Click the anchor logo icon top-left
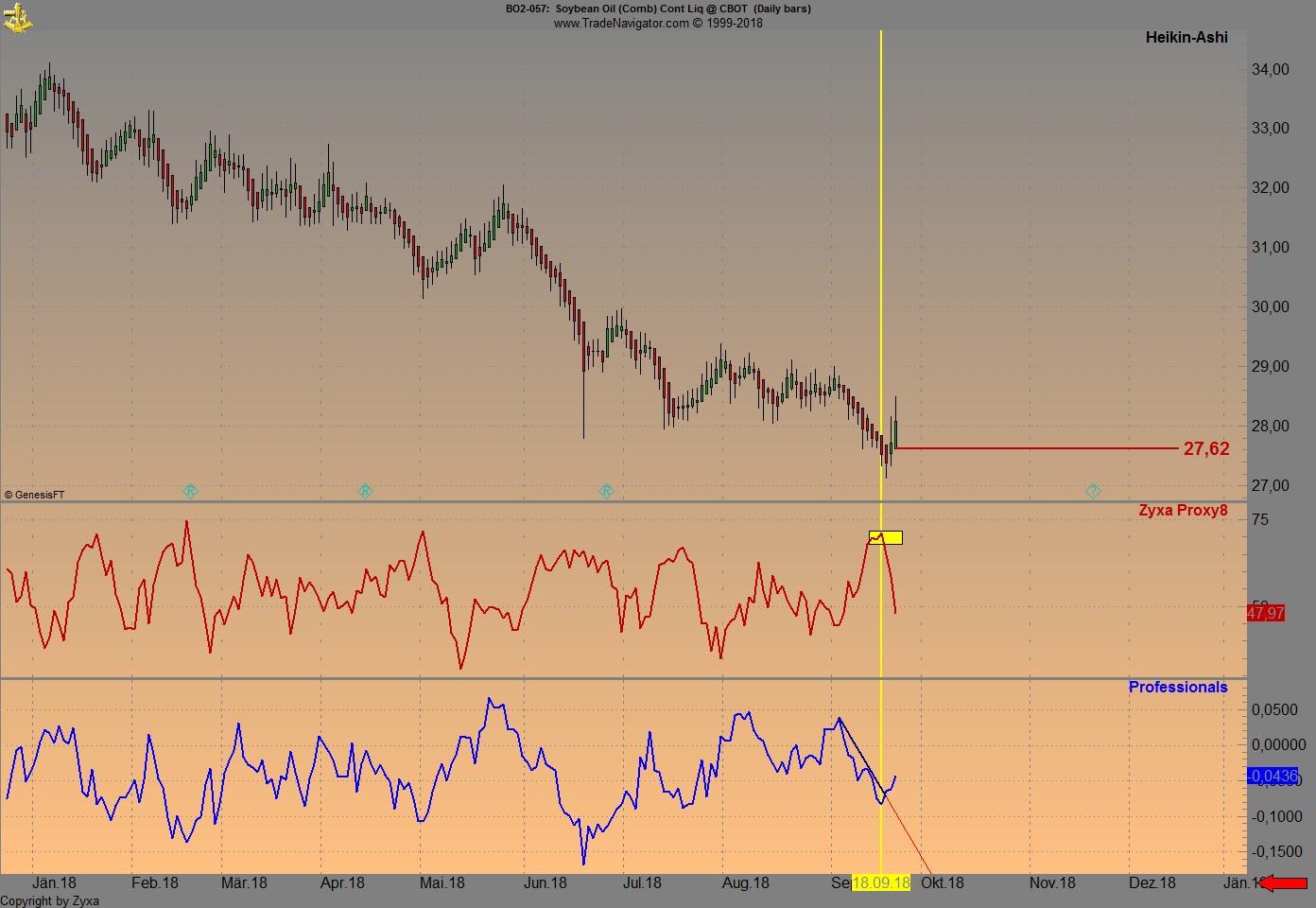Screen dimensions: 1316x908 [x=17, y=17]
